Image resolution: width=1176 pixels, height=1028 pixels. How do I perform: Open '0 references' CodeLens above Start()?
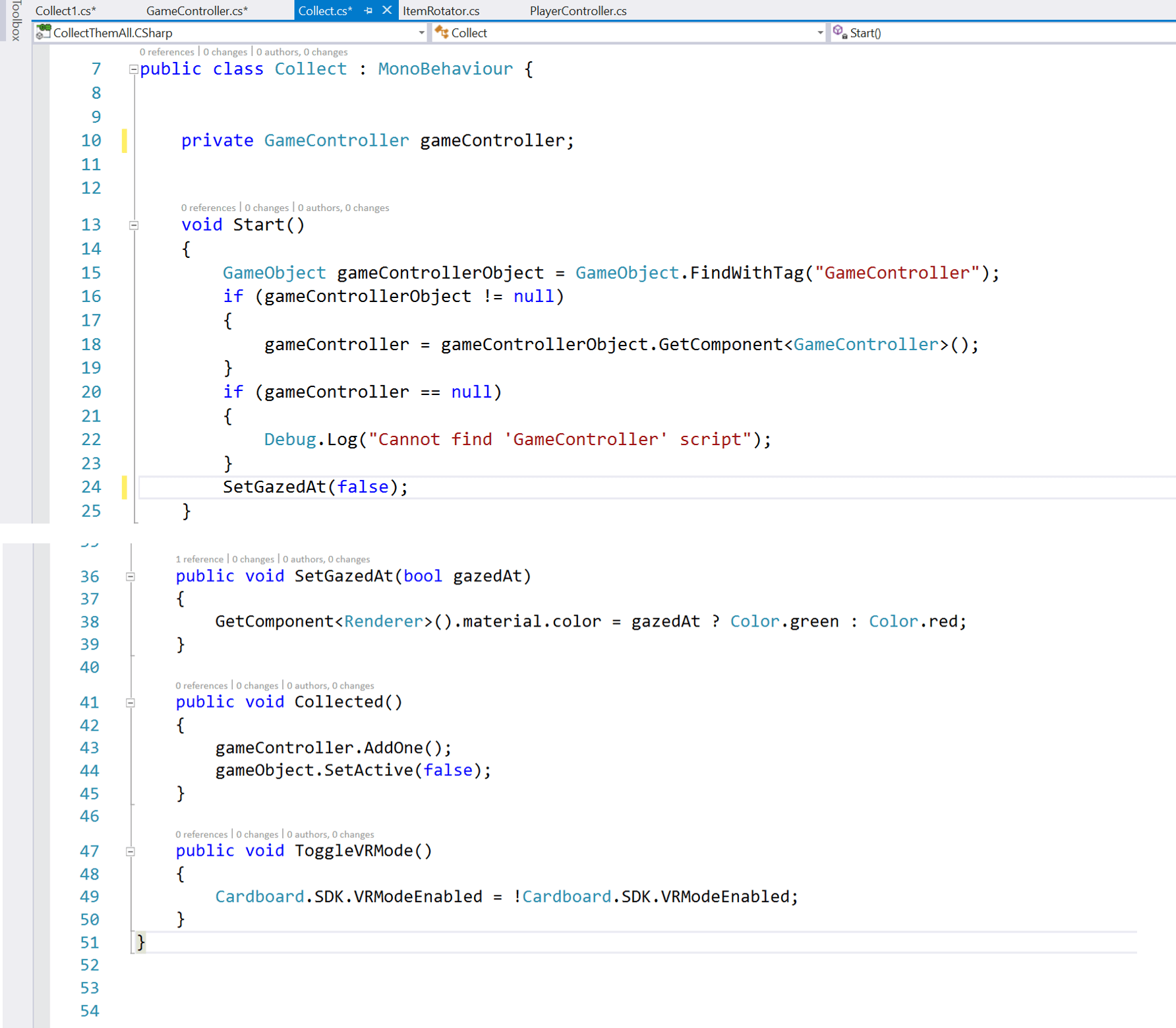tap(208, 208)
